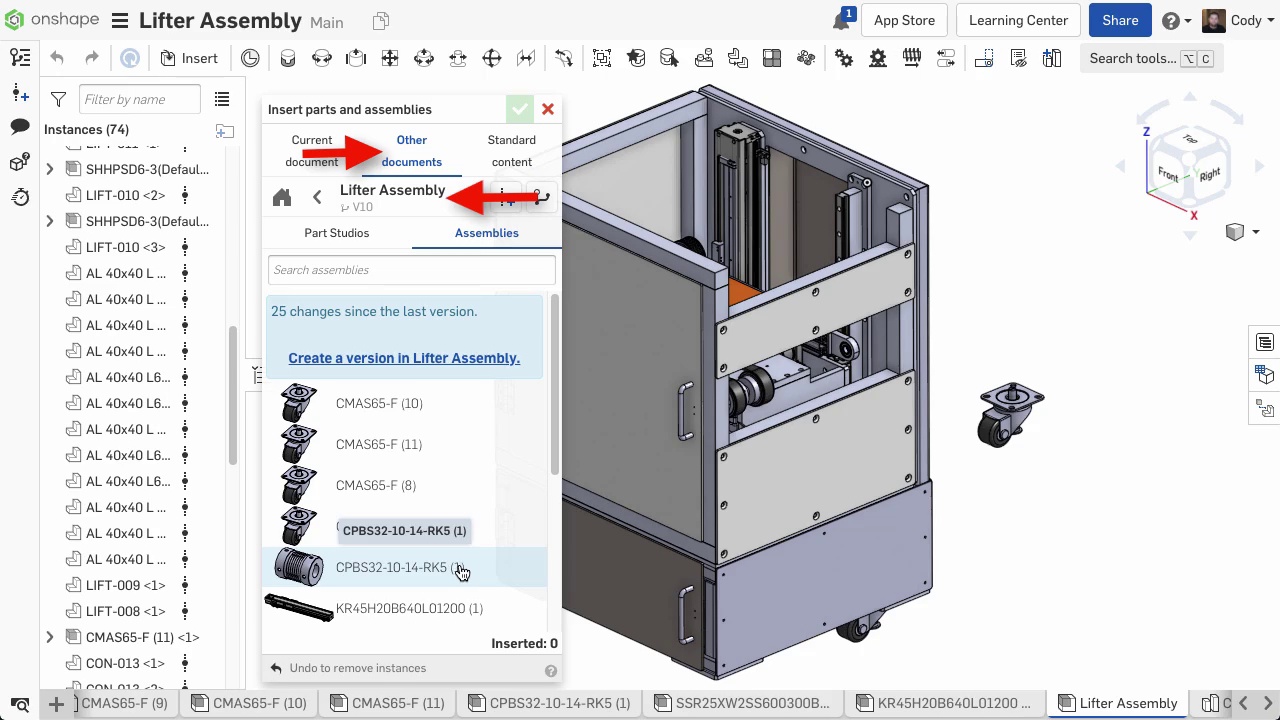
Task: Focus the Search assemblies field
Action: (x=411, y=270)
